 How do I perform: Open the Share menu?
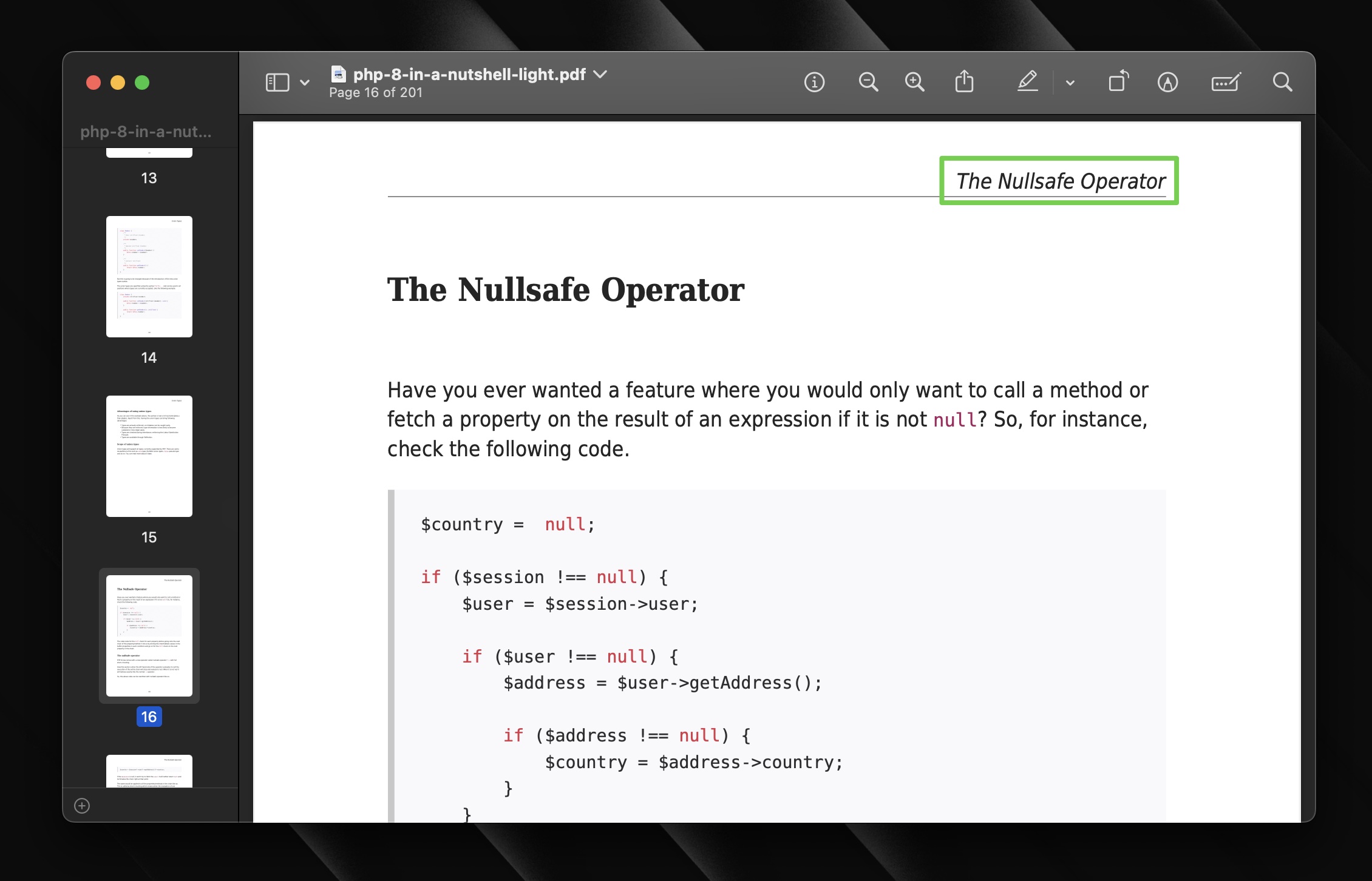[964, 81]
